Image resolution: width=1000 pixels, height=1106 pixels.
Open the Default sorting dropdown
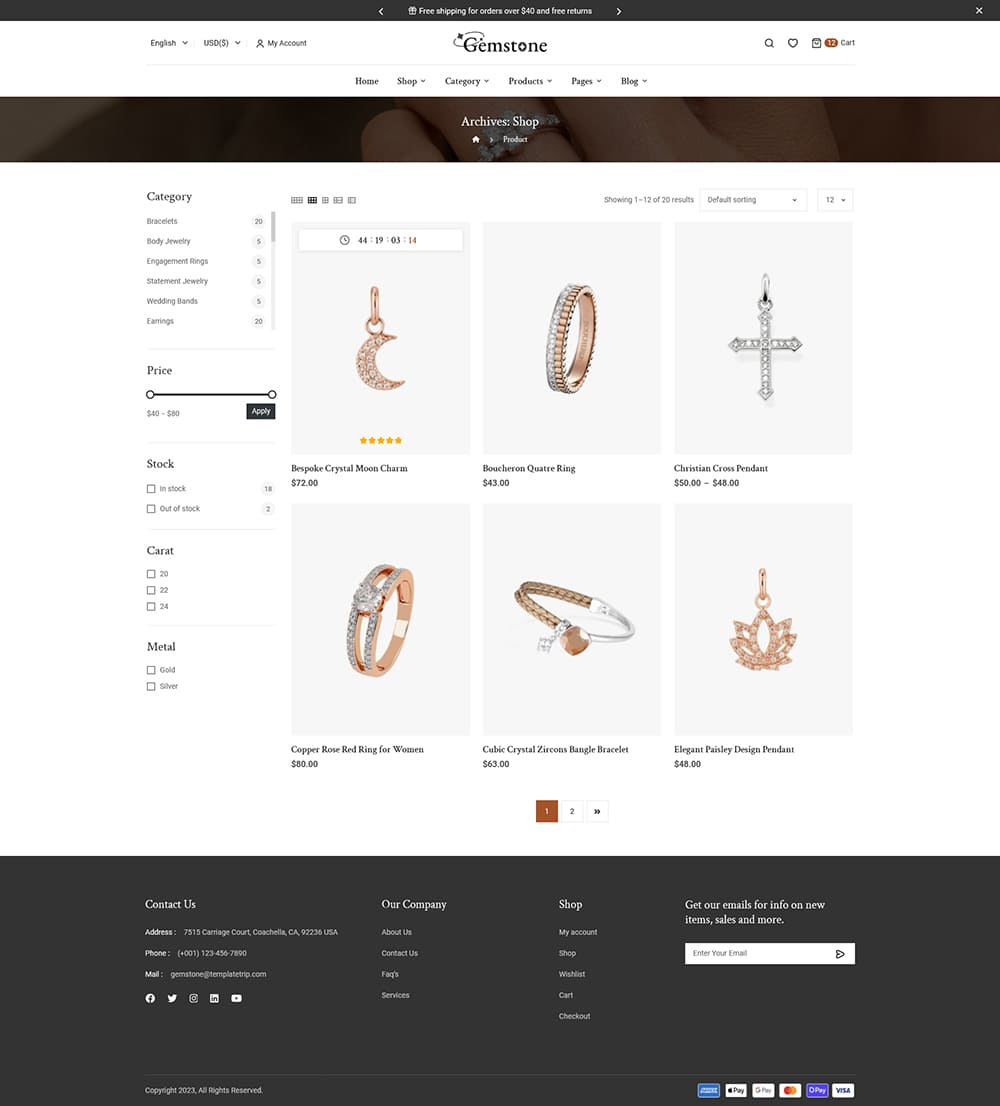(753, 200)
